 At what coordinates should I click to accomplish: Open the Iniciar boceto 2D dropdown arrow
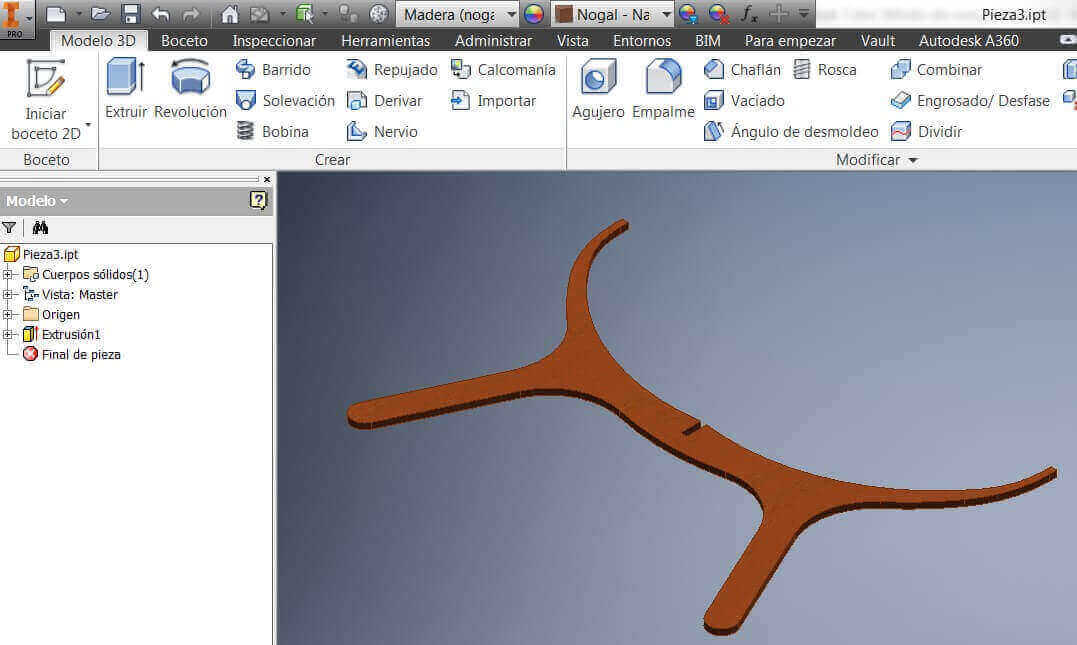point(88,125)
